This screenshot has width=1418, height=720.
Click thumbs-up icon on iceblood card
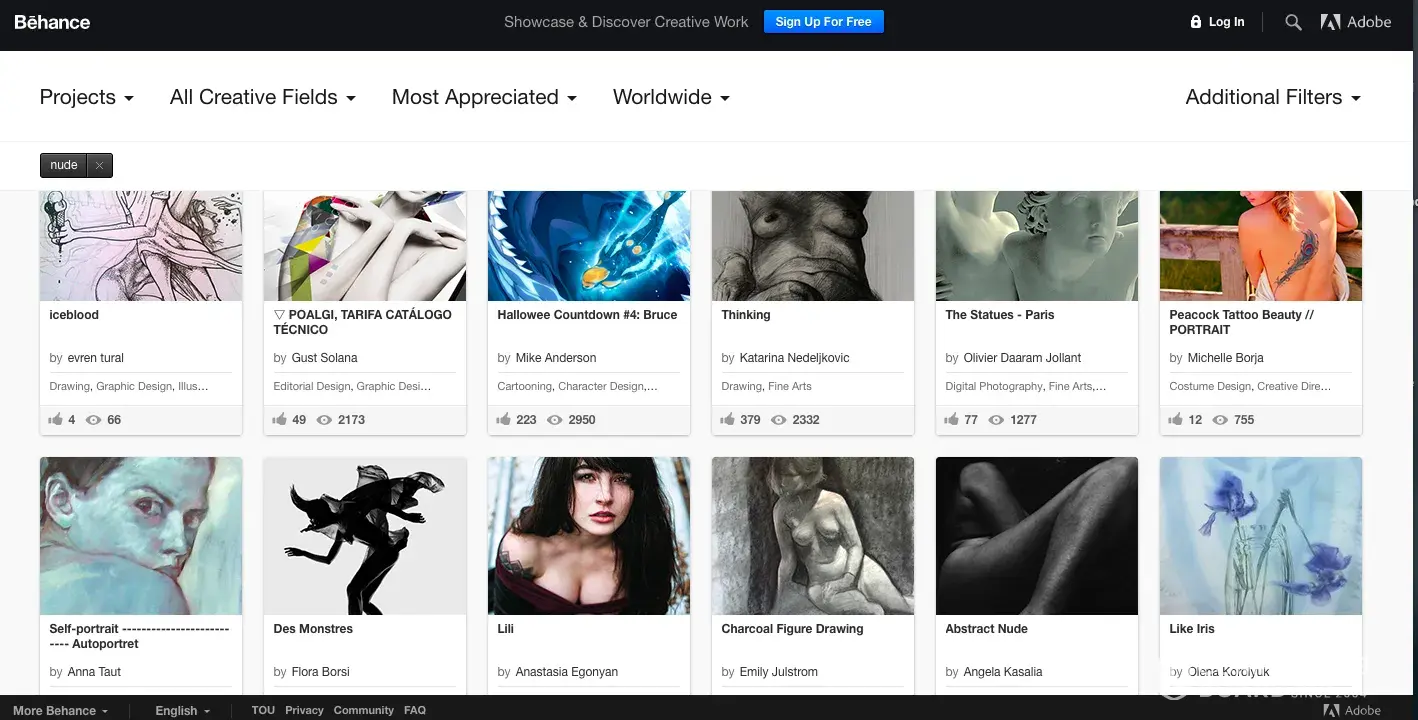pyautogui.click(x=56, y=420)
